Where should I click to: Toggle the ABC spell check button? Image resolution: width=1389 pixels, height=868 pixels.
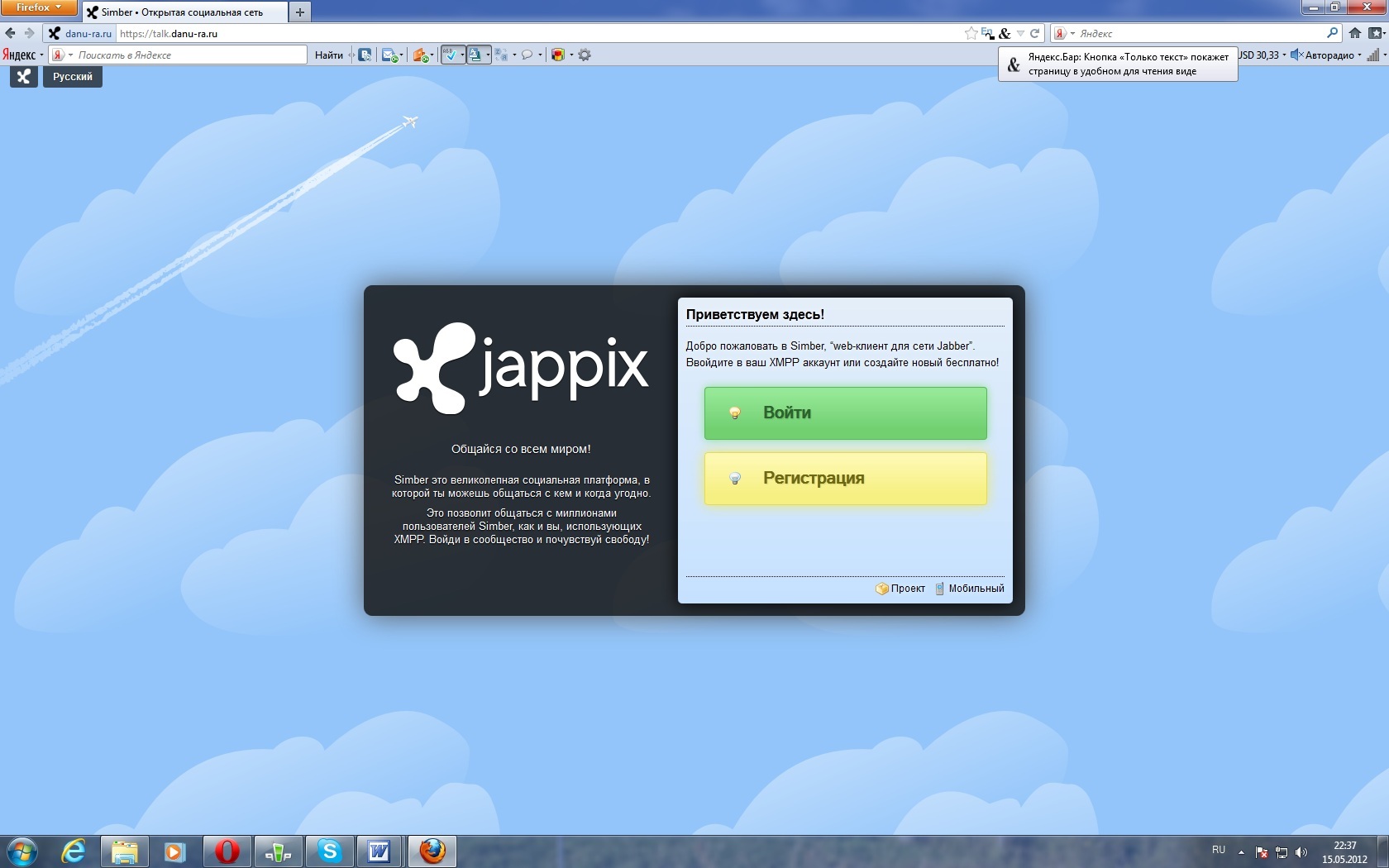[451, 55]
